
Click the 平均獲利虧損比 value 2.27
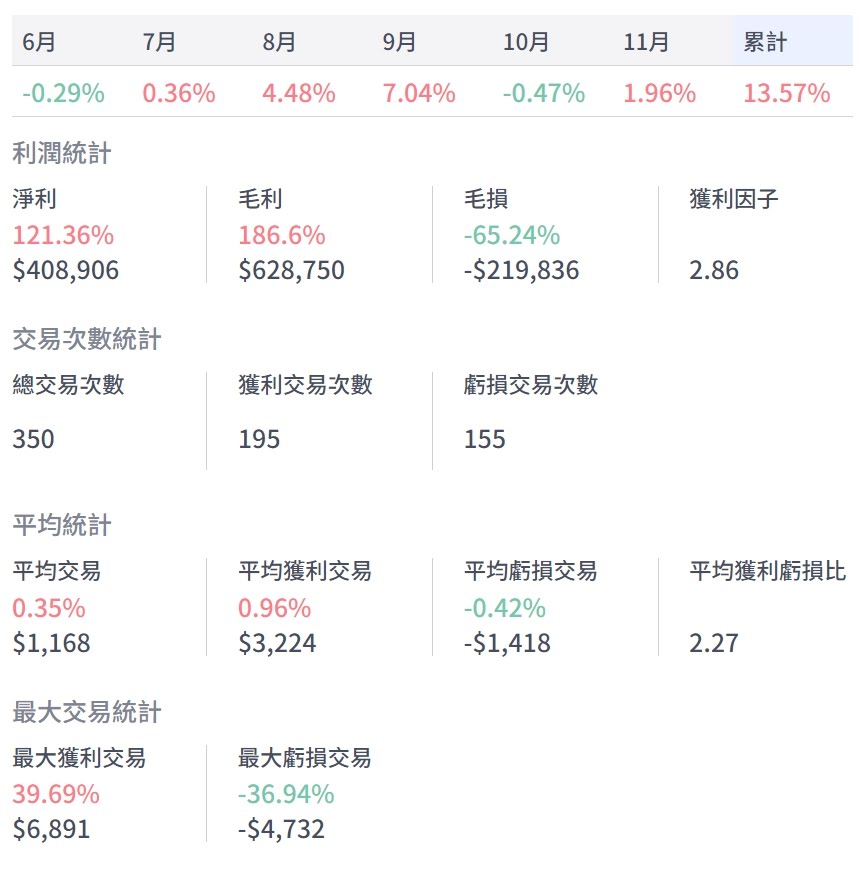click(714, 642)
